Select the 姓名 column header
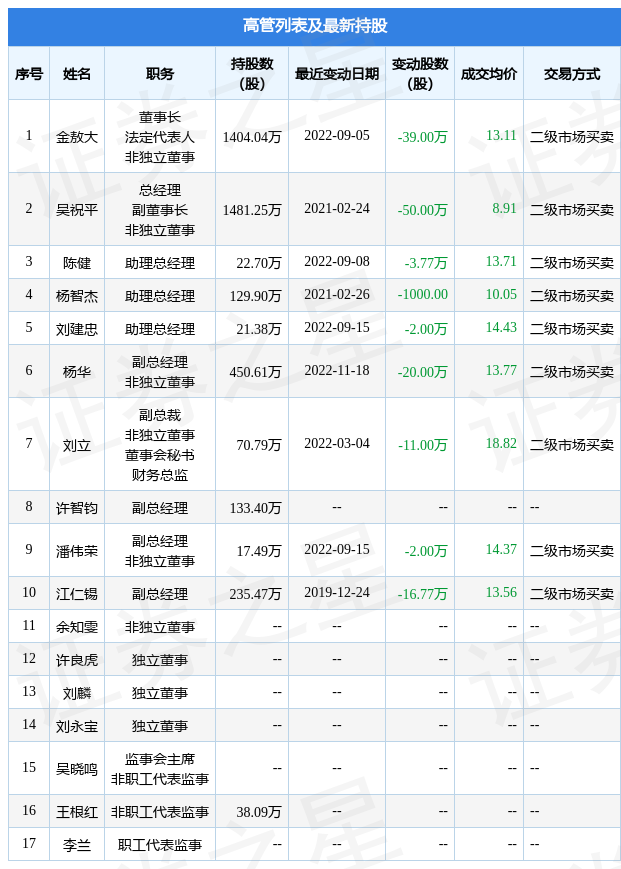621x869 pixels. coord(76,74)
